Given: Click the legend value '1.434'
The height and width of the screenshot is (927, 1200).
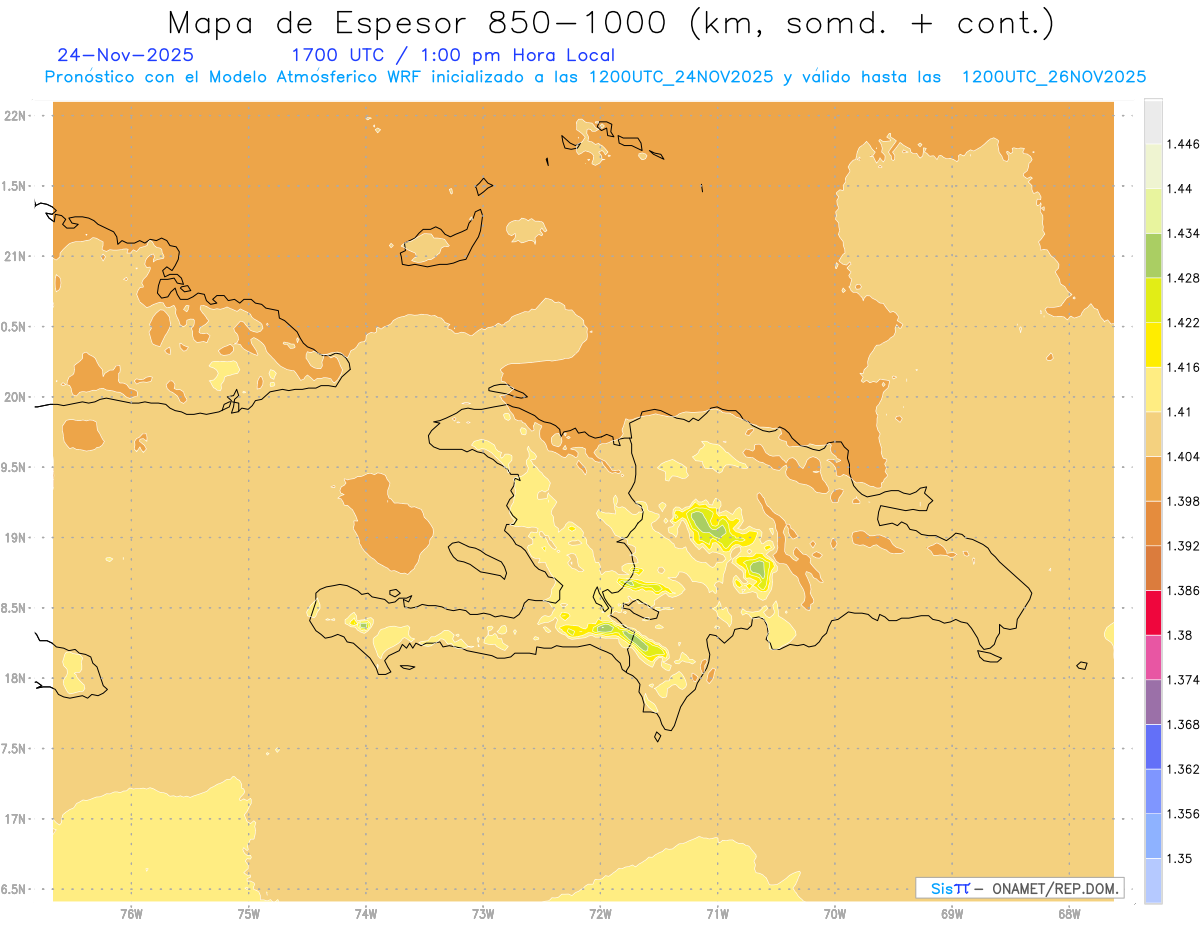Looking at the screenshot, I should (1185, 233).
